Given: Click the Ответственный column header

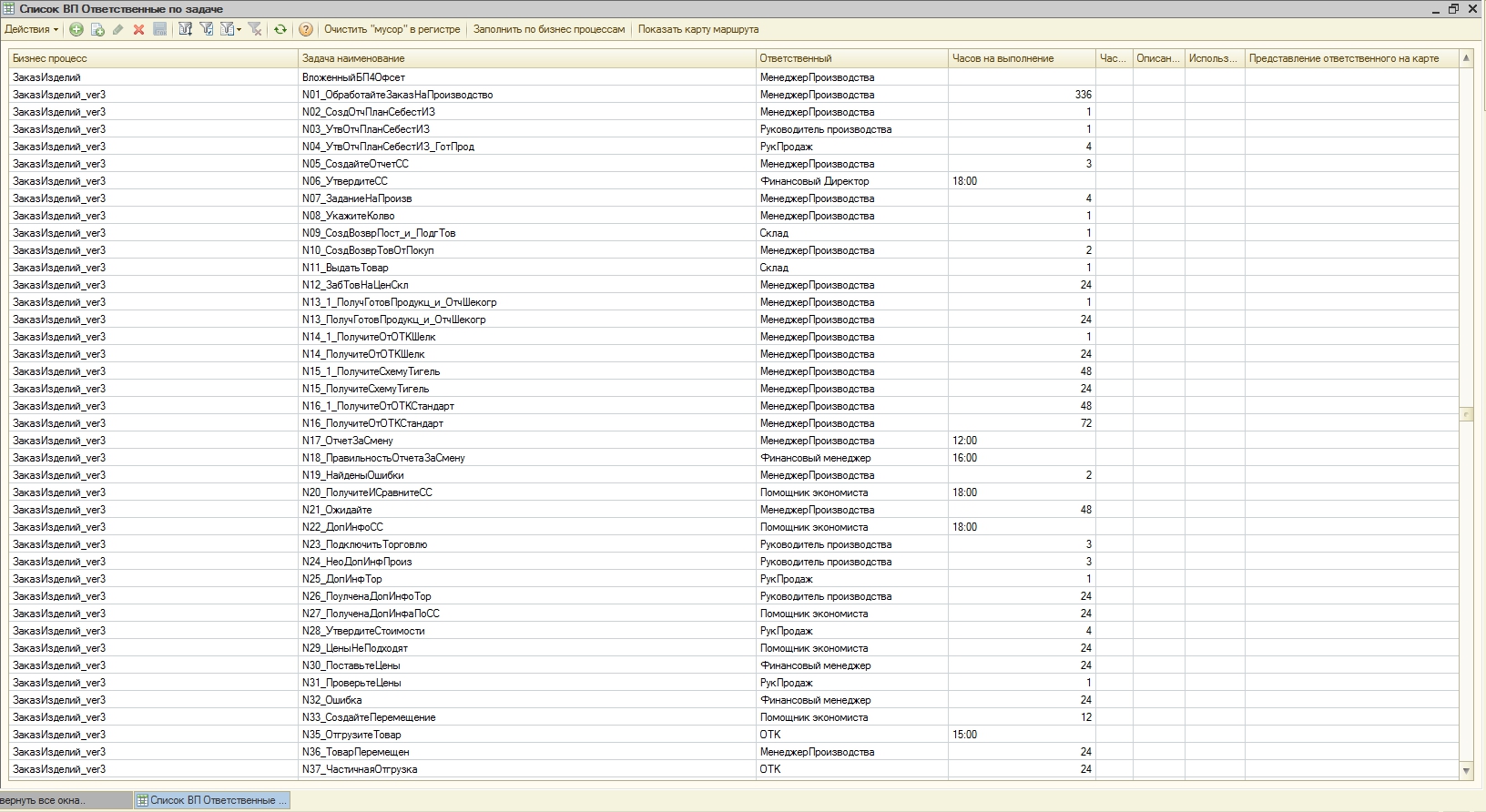Looking at the screenshot, I should click(852, 58).
